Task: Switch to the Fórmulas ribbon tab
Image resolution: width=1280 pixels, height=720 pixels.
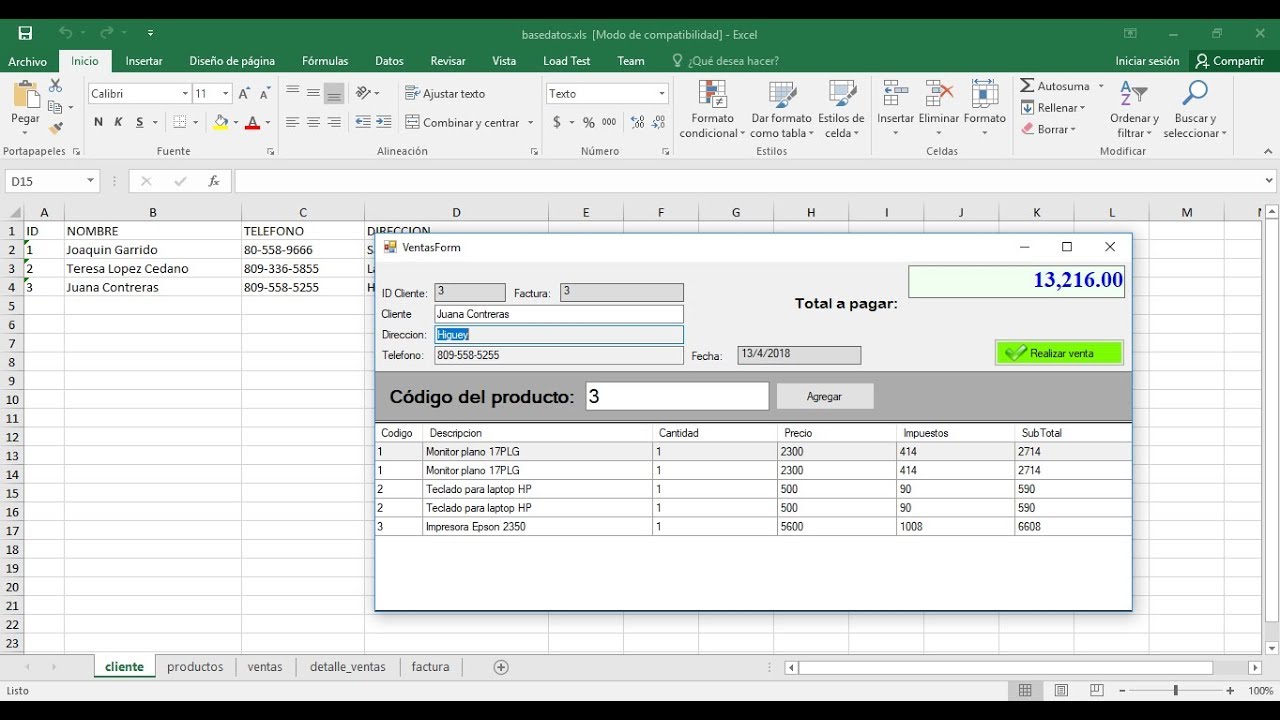Action: click(x=325, y=61)
